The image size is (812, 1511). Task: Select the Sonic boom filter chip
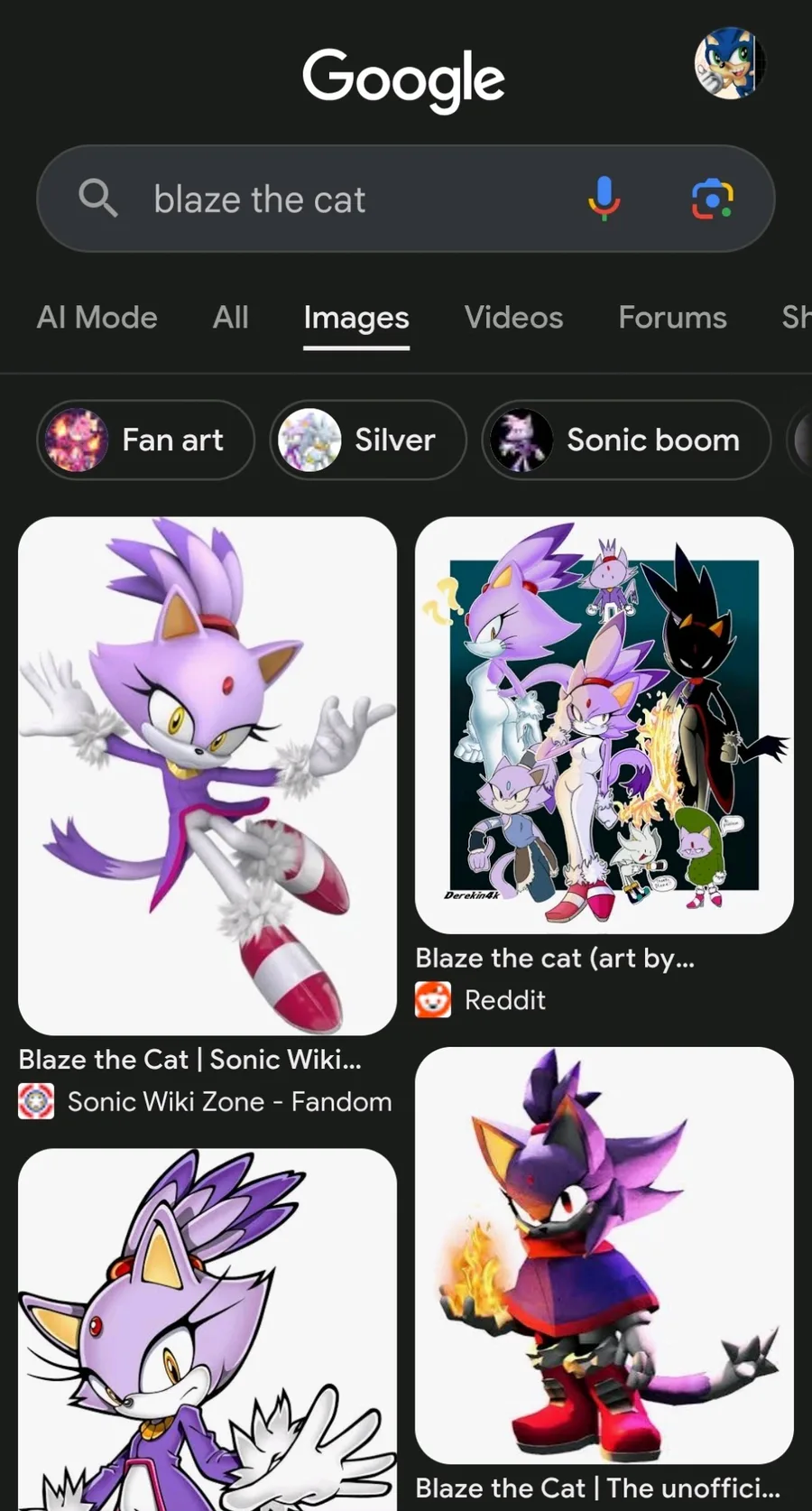pyautogui.click(x=626, y=440)
